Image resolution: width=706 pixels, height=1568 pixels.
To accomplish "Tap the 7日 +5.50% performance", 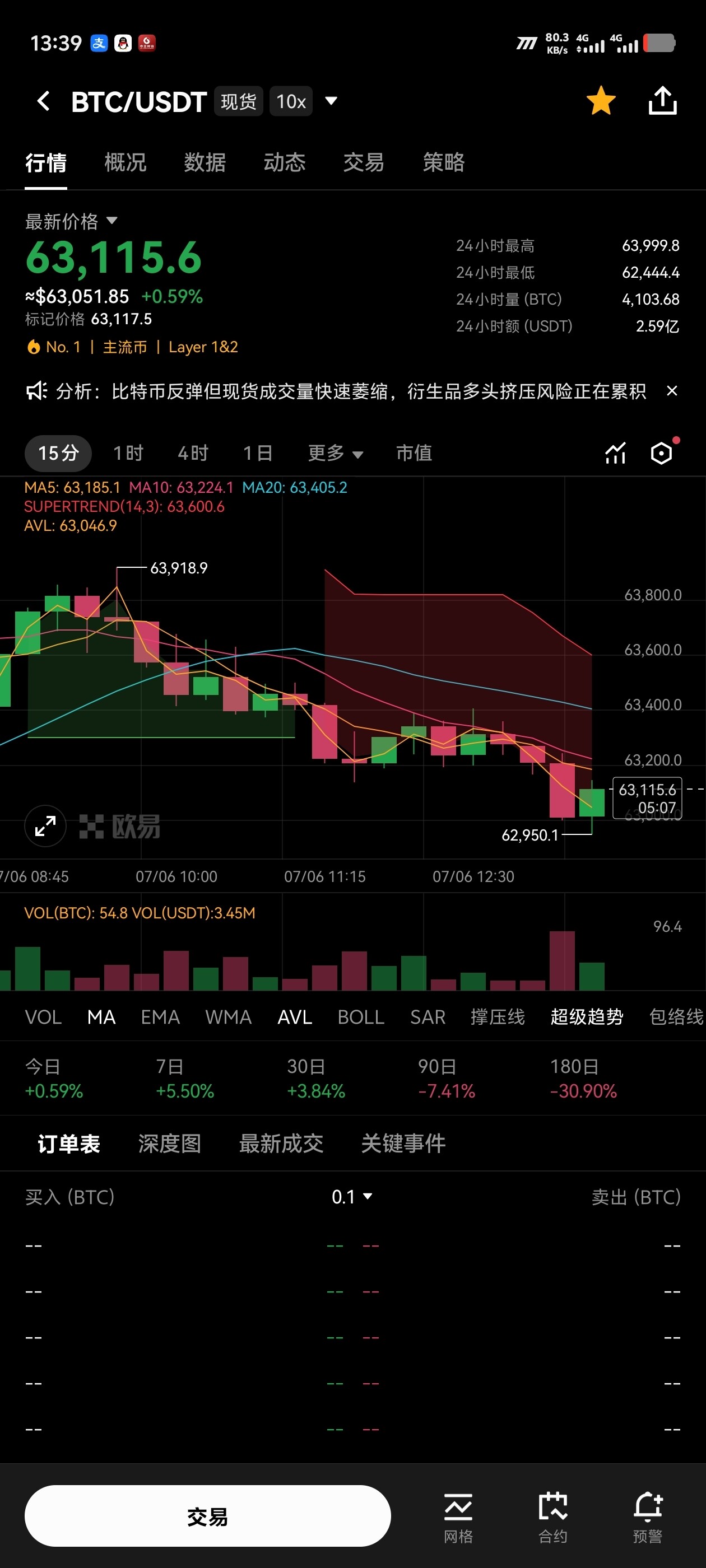I will coord(184,1079).
